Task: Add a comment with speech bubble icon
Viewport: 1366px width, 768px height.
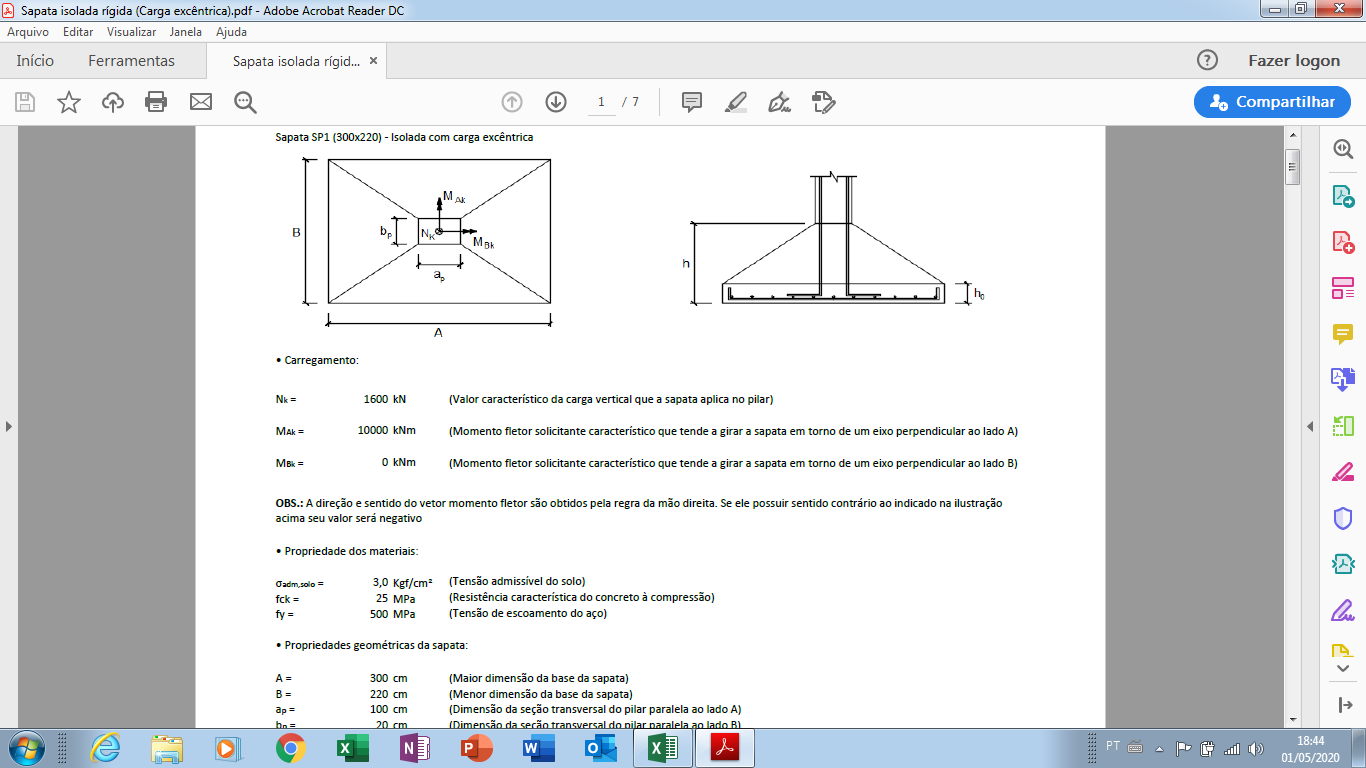Action: coord(691,102)
